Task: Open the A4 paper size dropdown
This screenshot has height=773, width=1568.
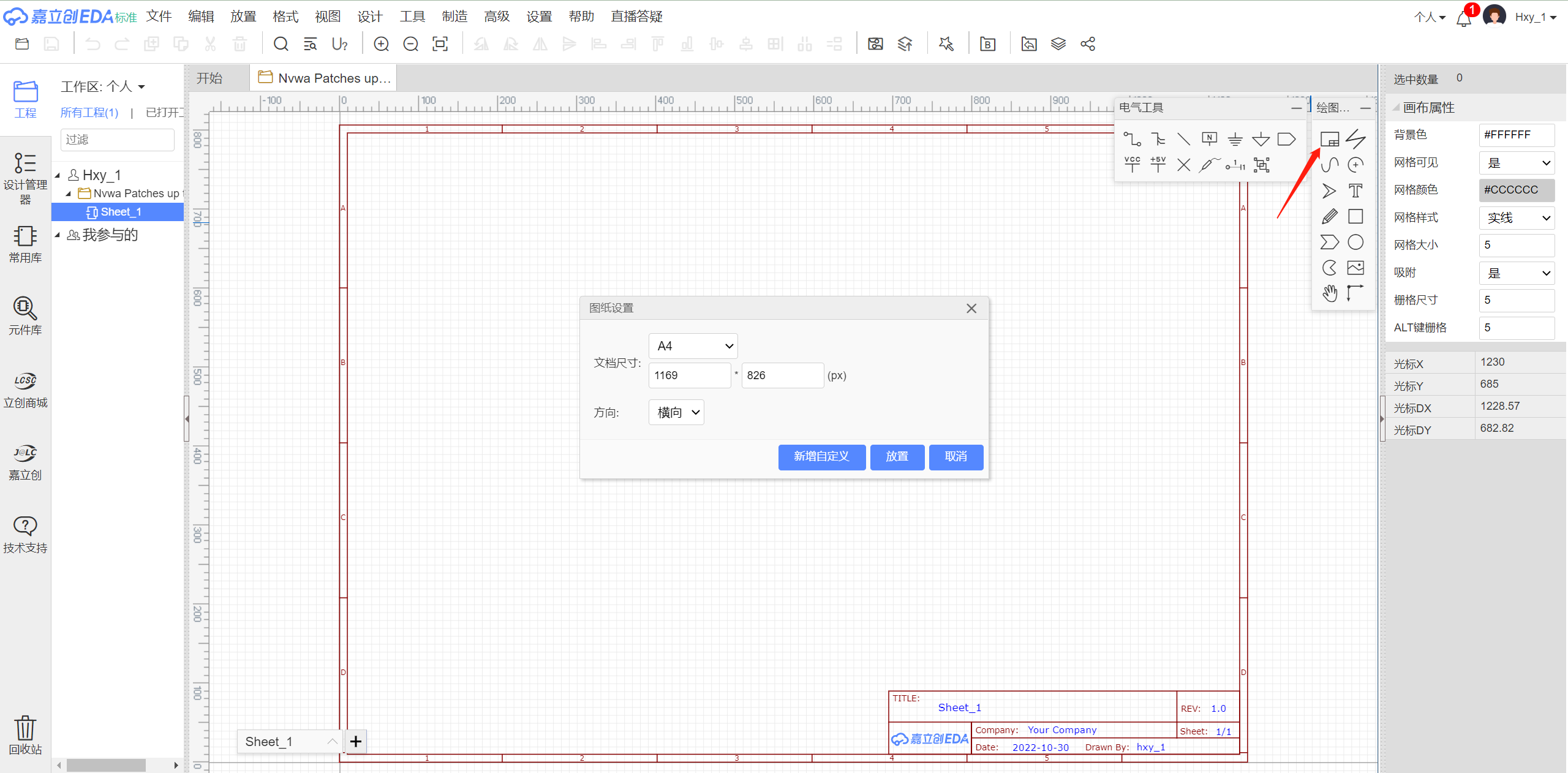Action: coord(693,346)
